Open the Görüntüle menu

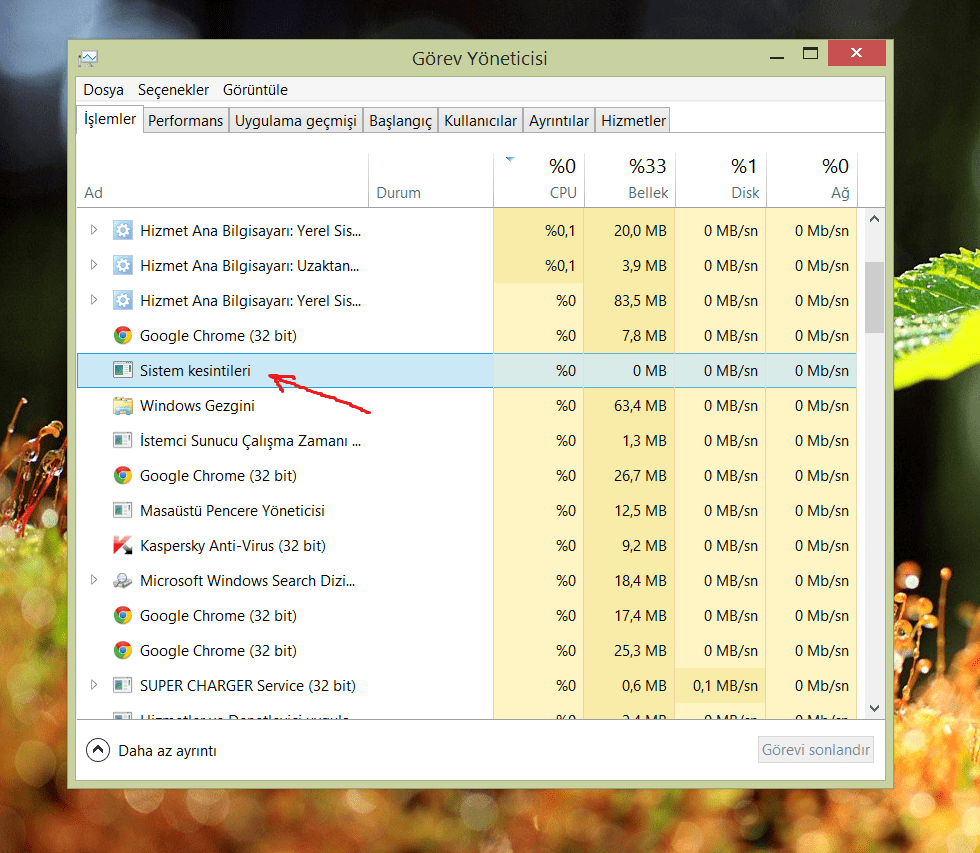click(x=255, y=90)
